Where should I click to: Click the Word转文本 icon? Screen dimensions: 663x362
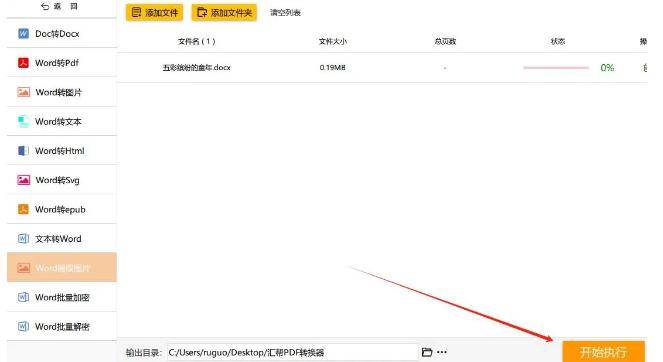pos(23,121)
